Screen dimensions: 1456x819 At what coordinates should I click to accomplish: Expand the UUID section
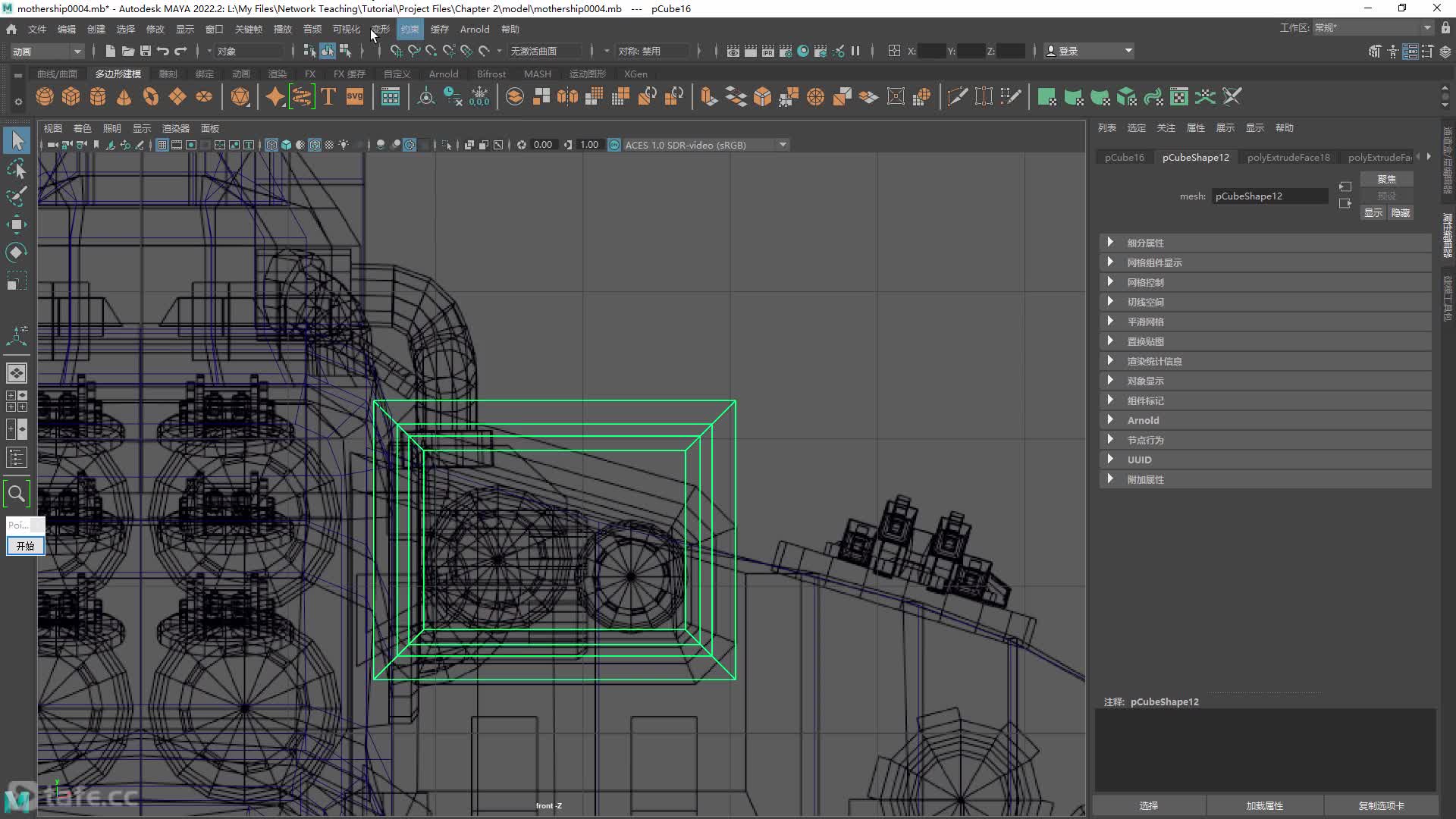[1265, 460]
